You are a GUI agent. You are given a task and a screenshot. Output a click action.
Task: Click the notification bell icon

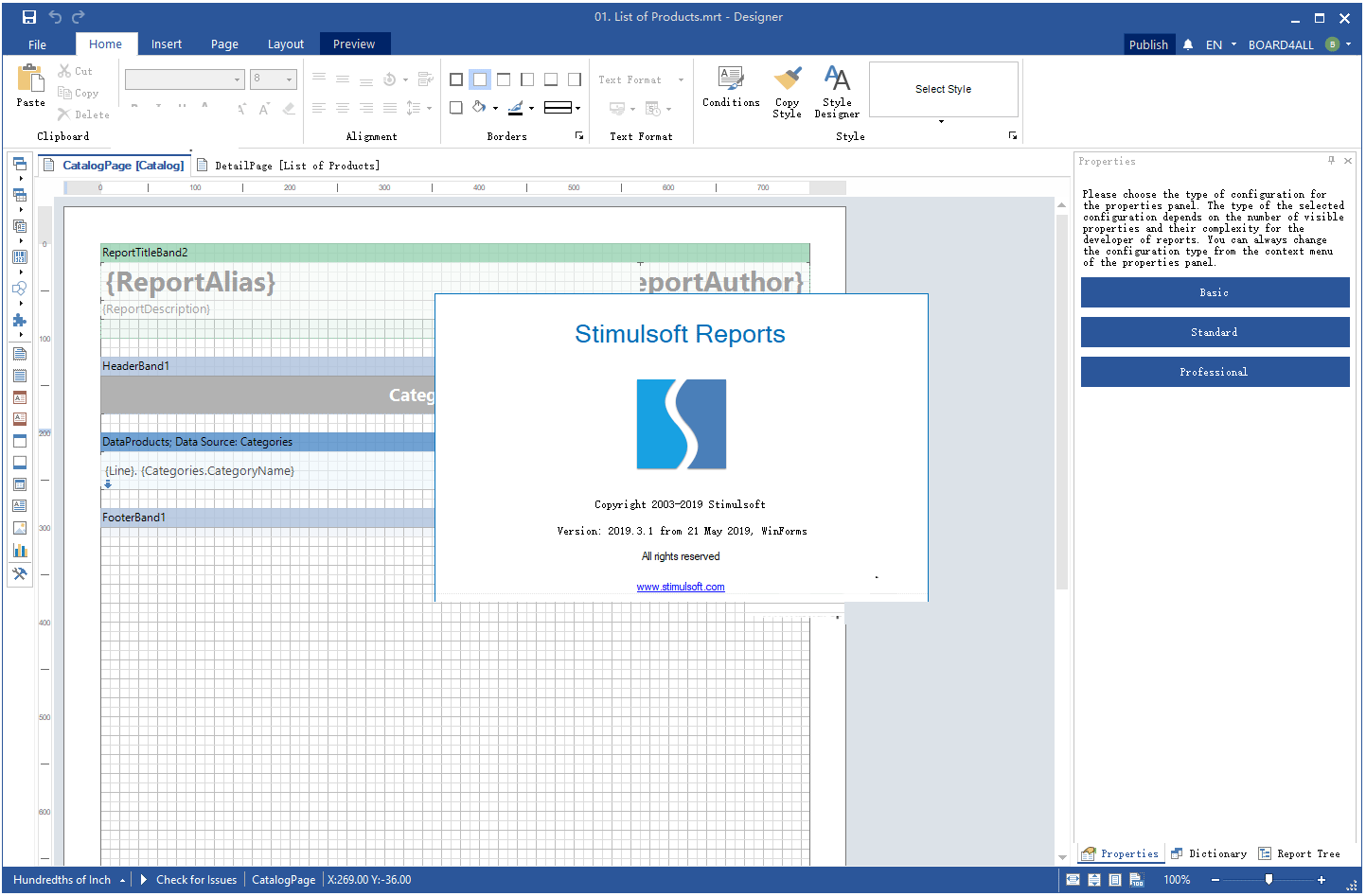1188,44
